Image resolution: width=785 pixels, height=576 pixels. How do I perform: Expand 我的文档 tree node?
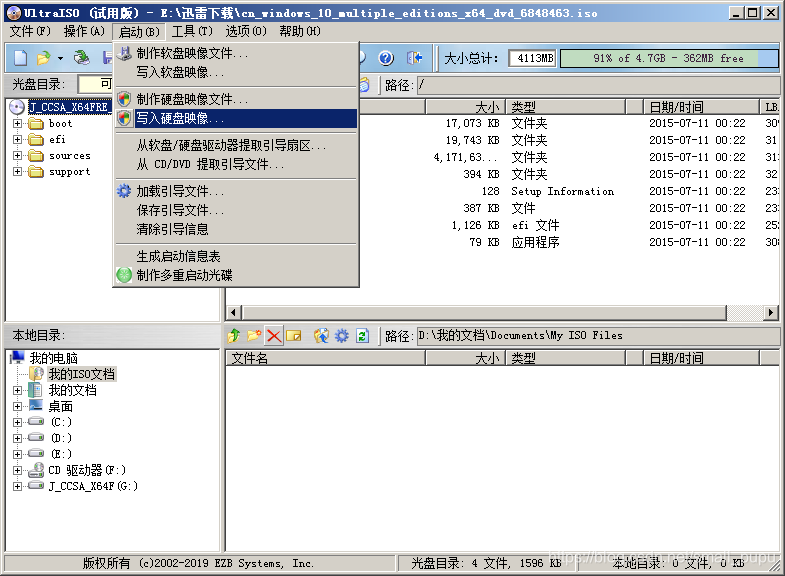click(x=18, y=390)
